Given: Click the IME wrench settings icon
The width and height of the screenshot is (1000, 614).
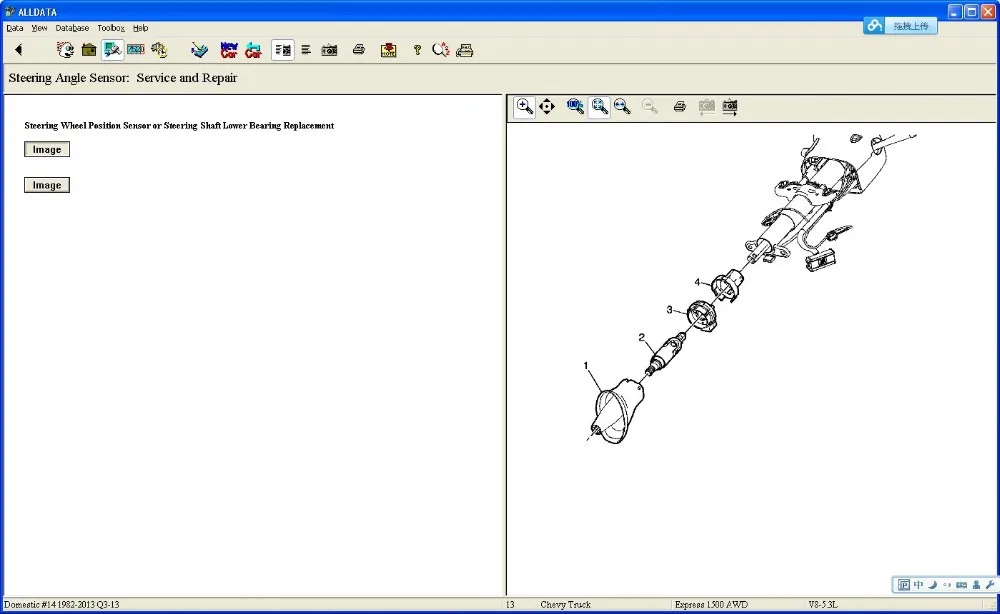Looking at the screenshot, I should tap(990, 585).
